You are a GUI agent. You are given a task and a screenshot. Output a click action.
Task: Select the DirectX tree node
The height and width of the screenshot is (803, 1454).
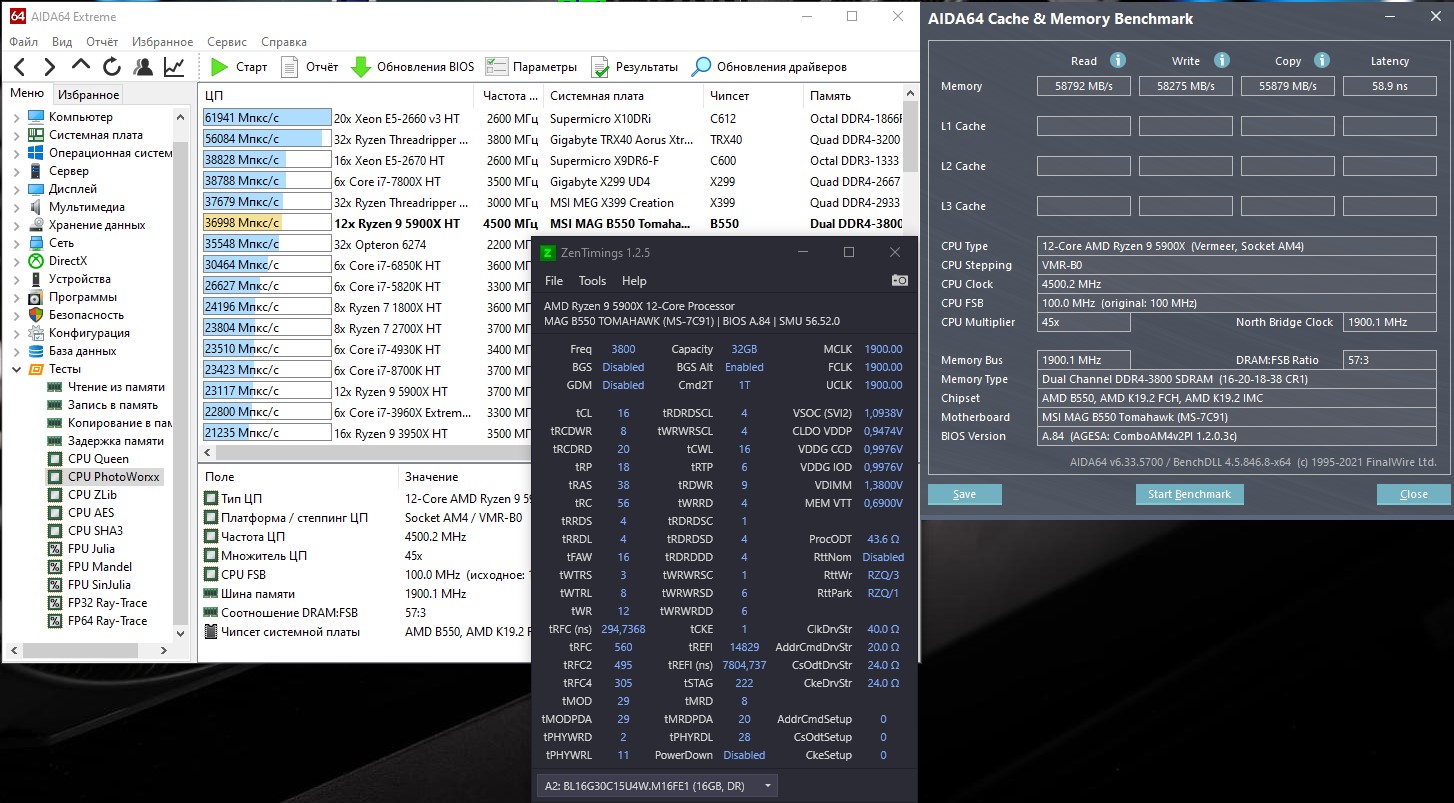[x=68, y=261]
